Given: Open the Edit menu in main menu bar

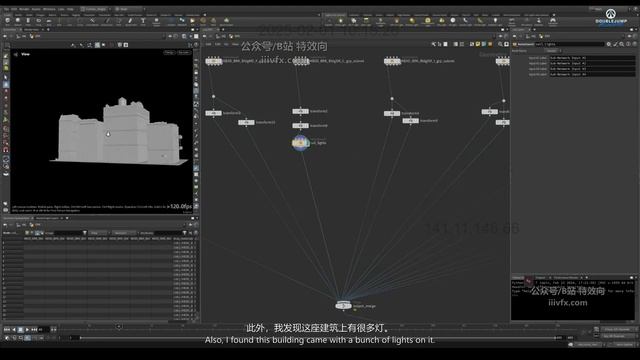Looking at the screenshot, I should pos(14,9).
